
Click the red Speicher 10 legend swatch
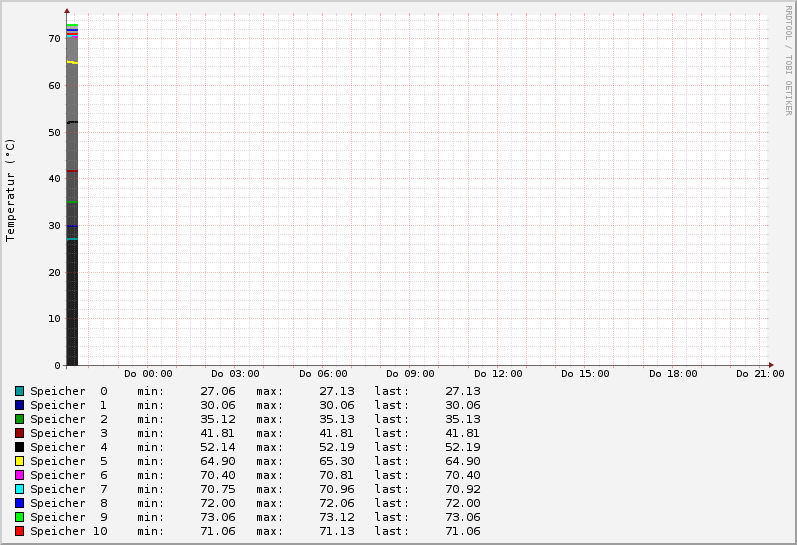[19, 531]
